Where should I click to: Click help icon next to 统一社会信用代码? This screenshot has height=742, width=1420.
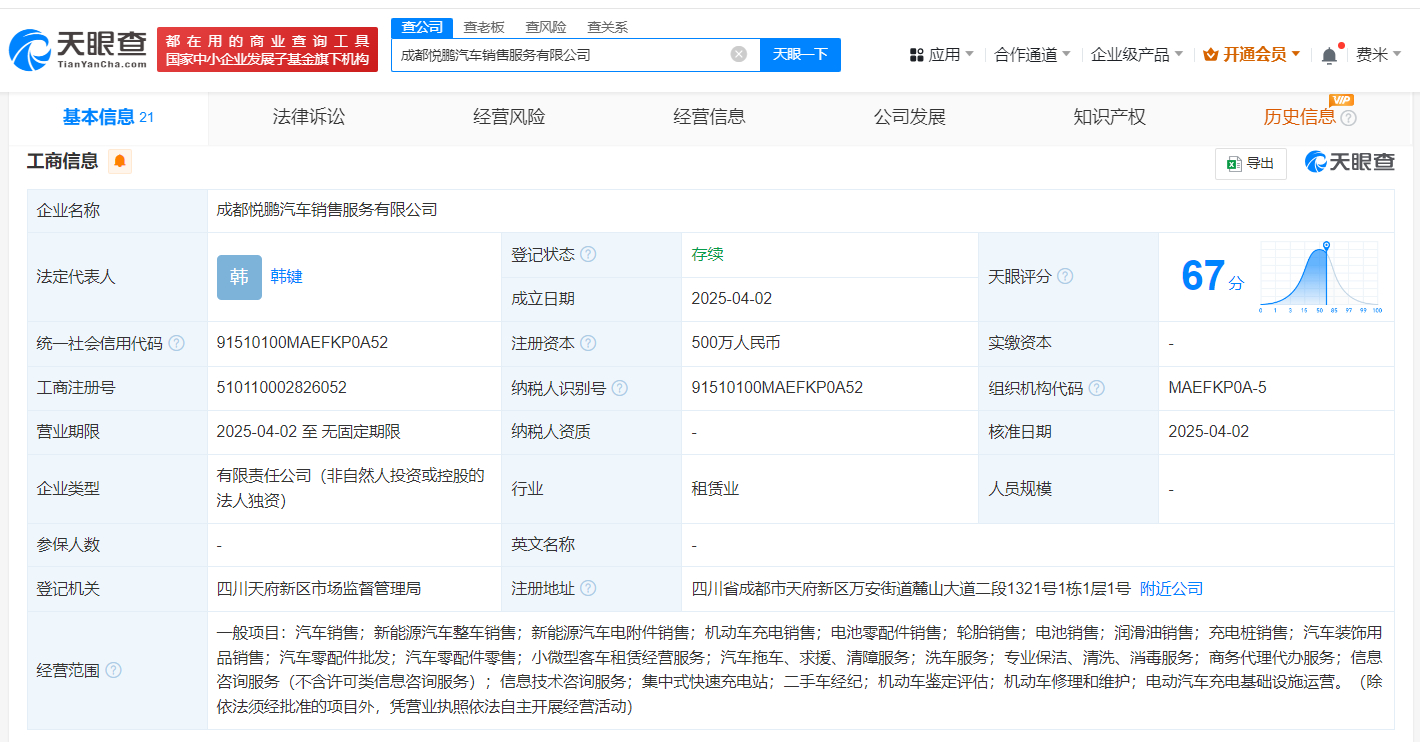click(177, 343)
